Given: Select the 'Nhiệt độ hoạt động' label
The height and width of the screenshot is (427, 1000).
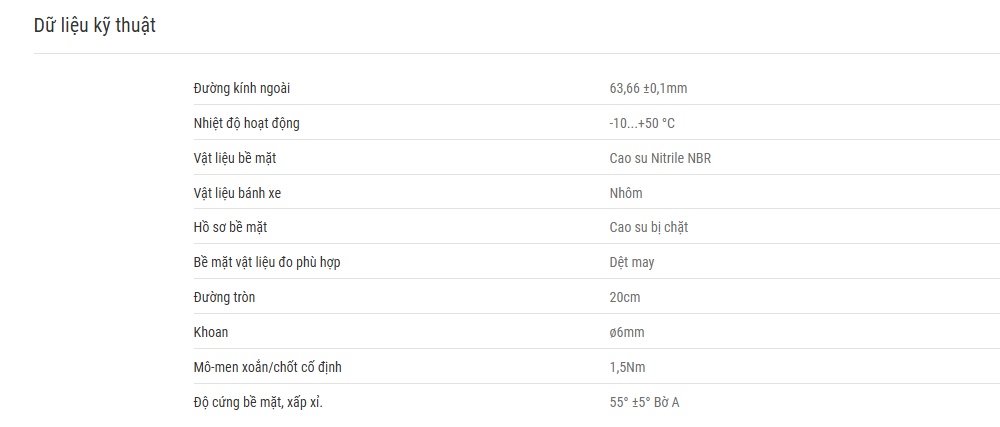Looking at the screenshot, I should click(x=246, y=124).
